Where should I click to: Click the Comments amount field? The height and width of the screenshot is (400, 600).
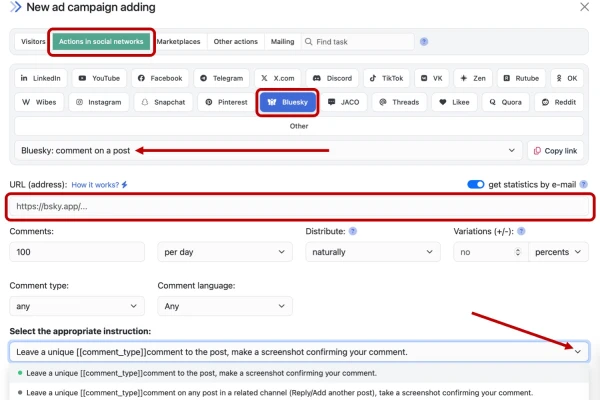[x=77, y=252]
